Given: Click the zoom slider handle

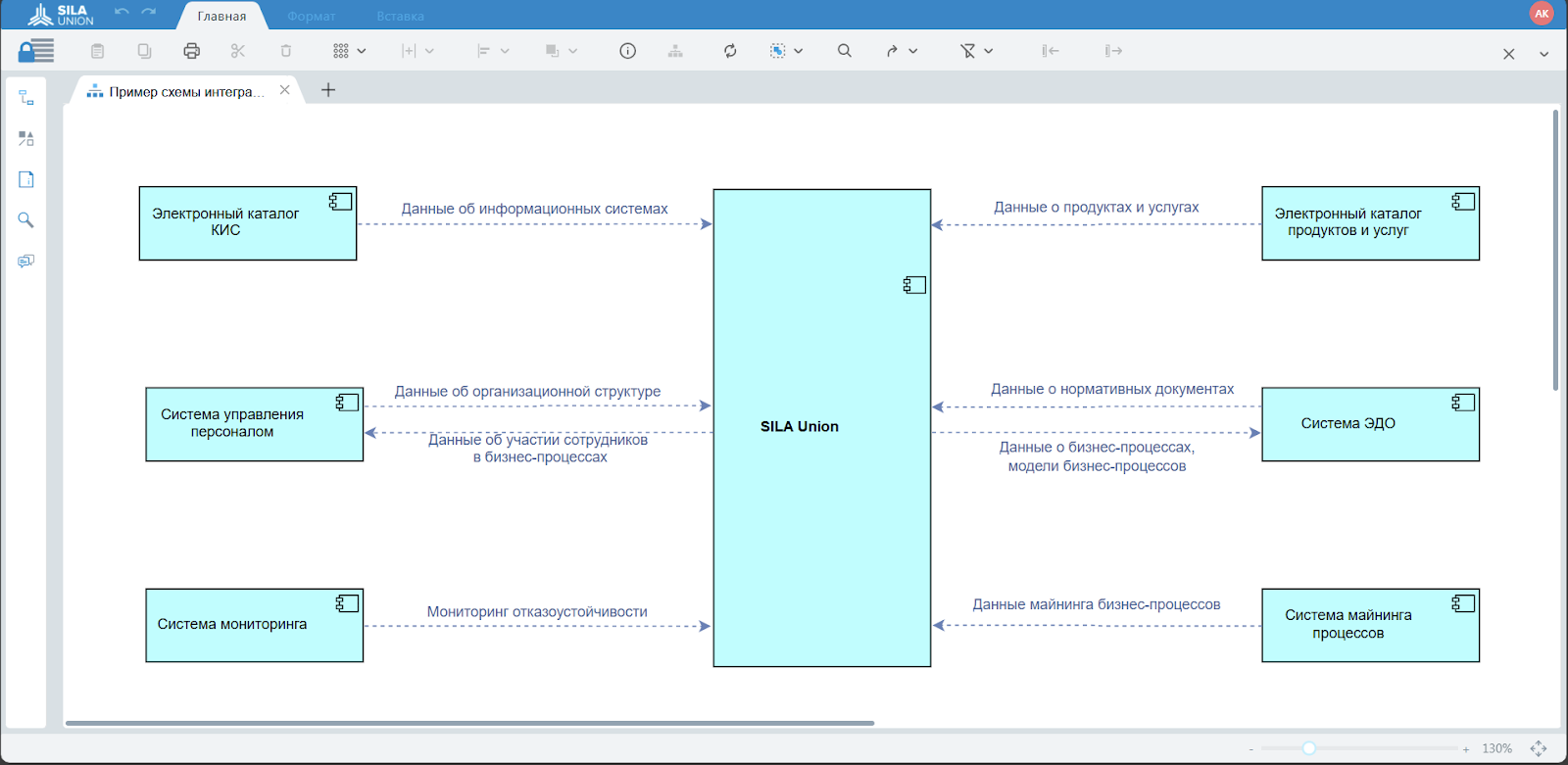Looking at the screenshot, I should 1308,748.
